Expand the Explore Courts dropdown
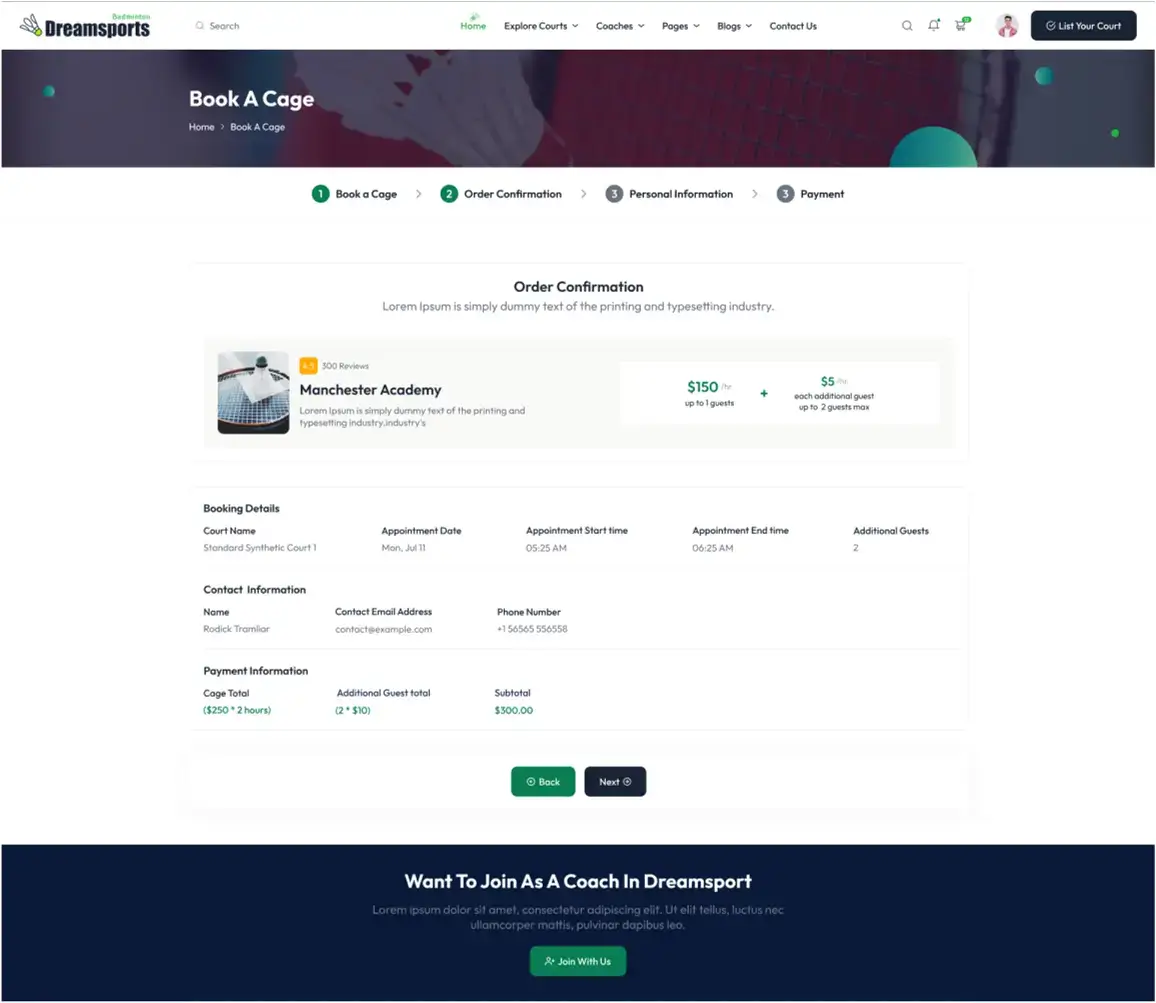 [x=541, y=26]
